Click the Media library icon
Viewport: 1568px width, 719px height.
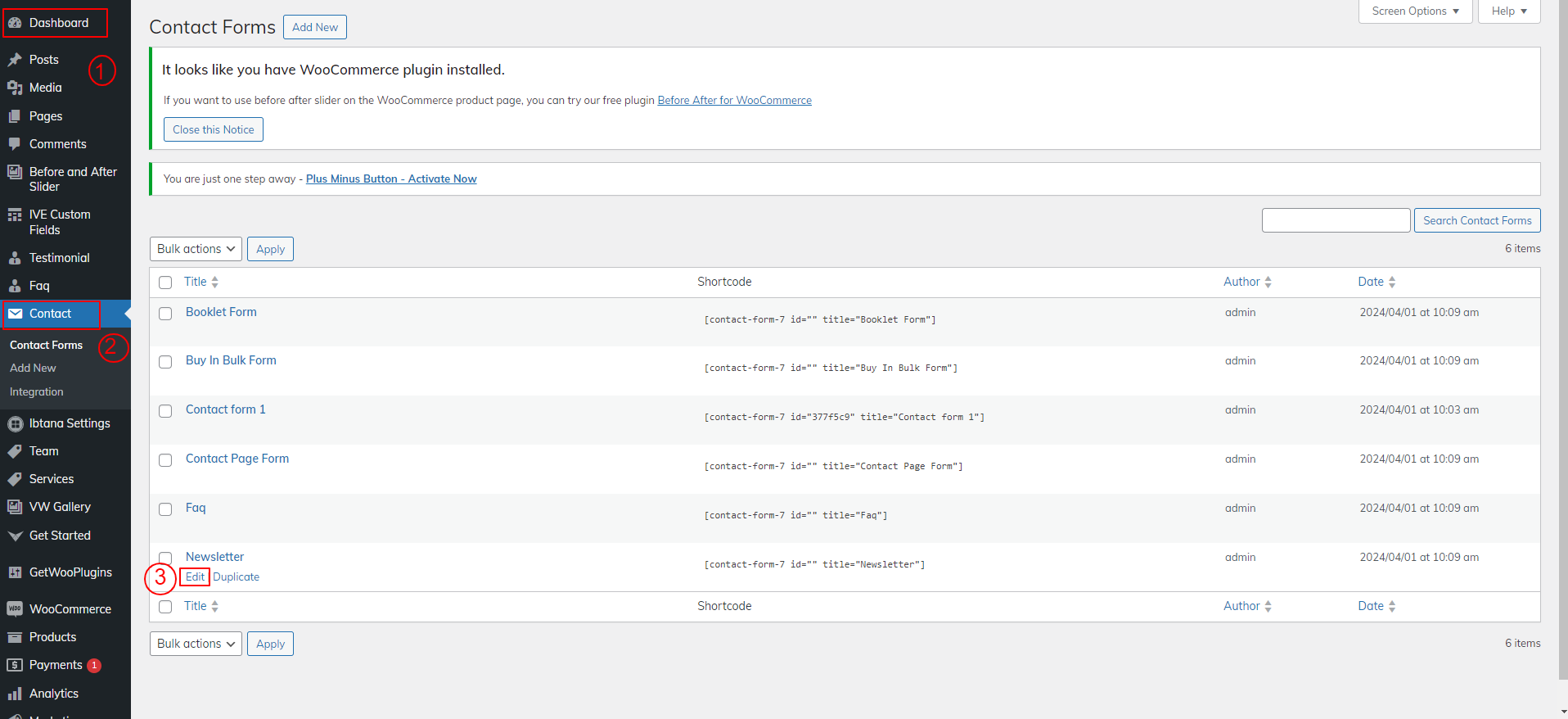(15, 88)
